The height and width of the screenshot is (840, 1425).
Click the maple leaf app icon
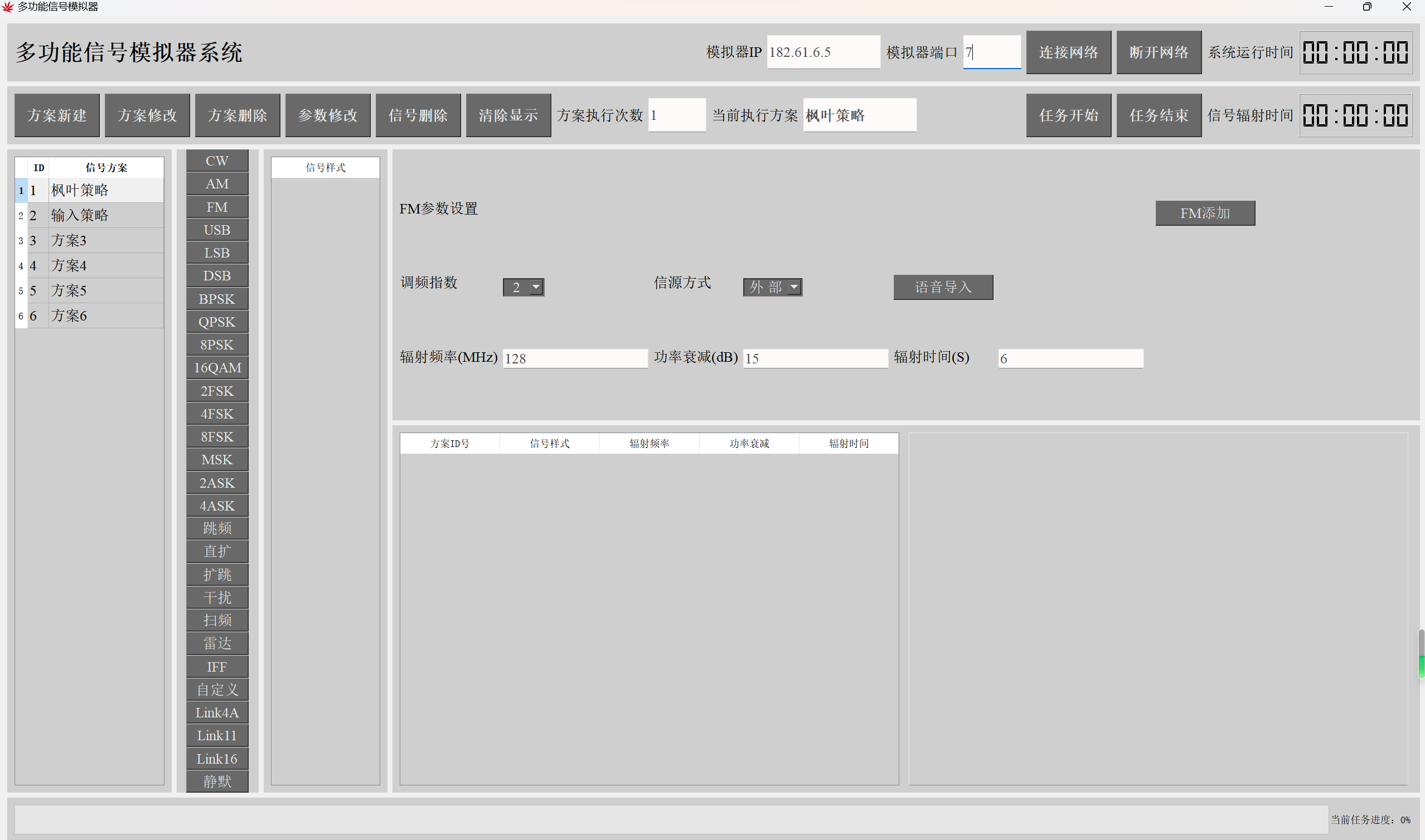click(x=8, y=7)
